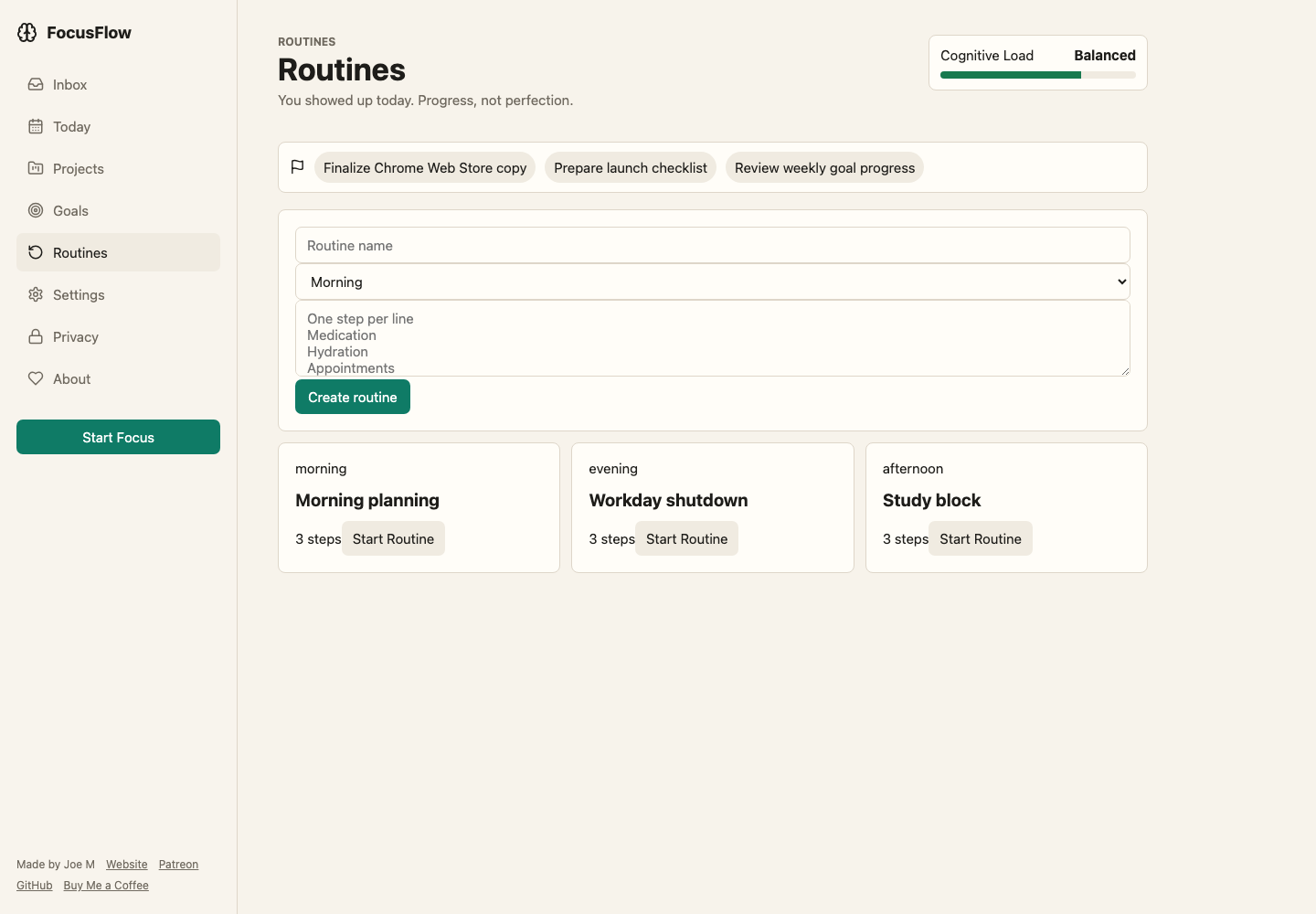The height and width of the screenshot is (914, 1316).
Task: Click the FocusFlow brain logo icon
Action: [x=27, y=33]
